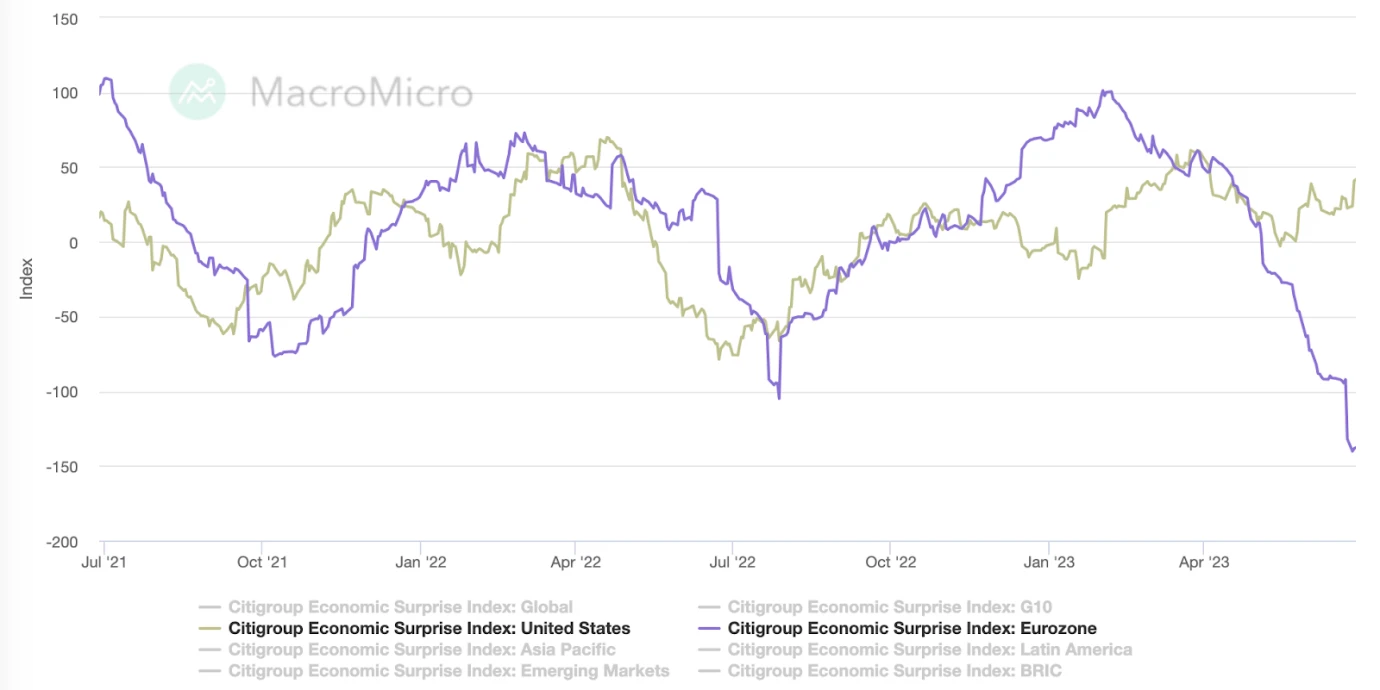Hide the Eurozone series legend
This screenshot has height=690, width=1380.
(x=911, y=629)
